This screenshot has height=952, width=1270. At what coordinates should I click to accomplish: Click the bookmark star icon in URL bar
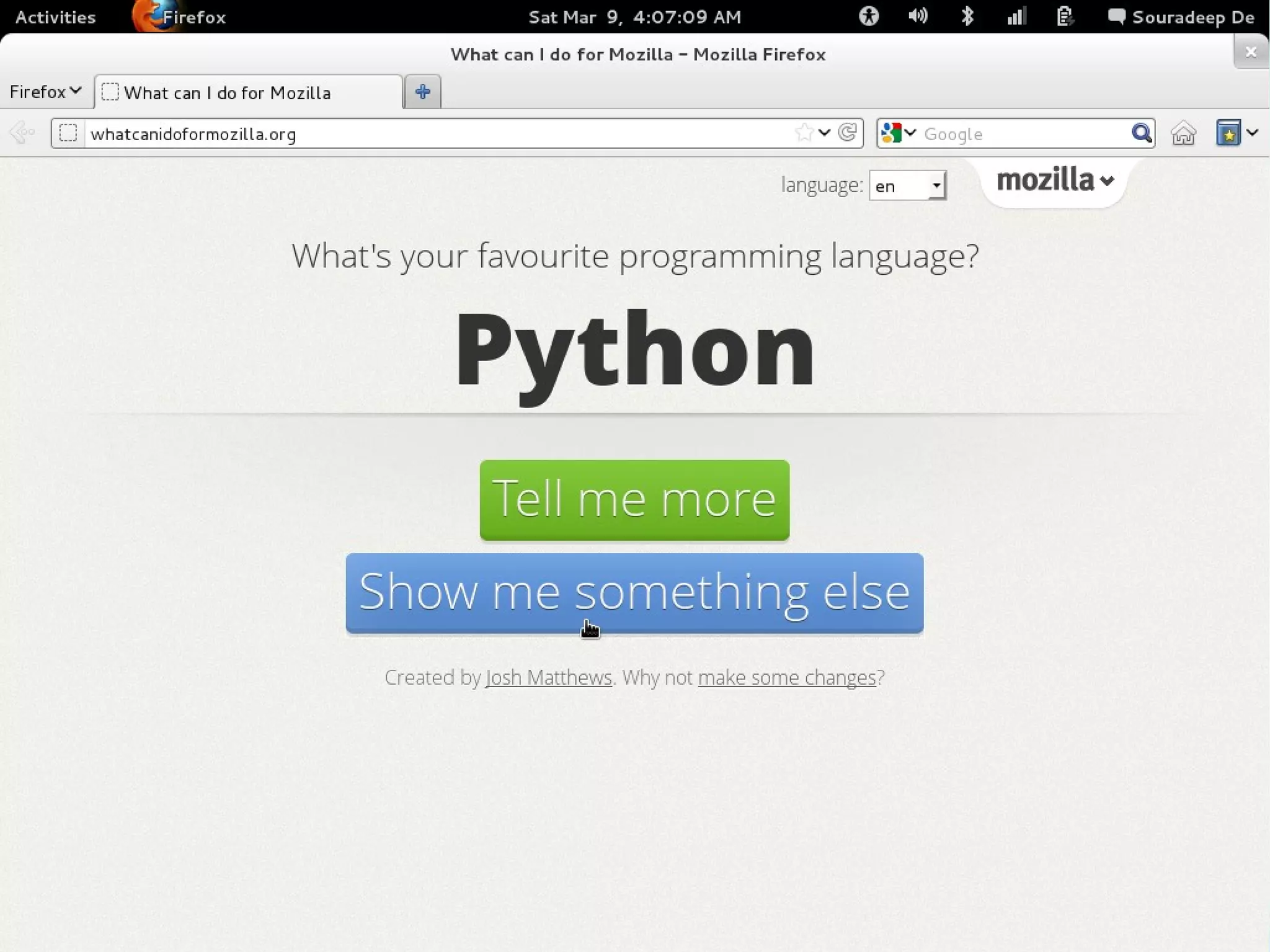(804, 133)
